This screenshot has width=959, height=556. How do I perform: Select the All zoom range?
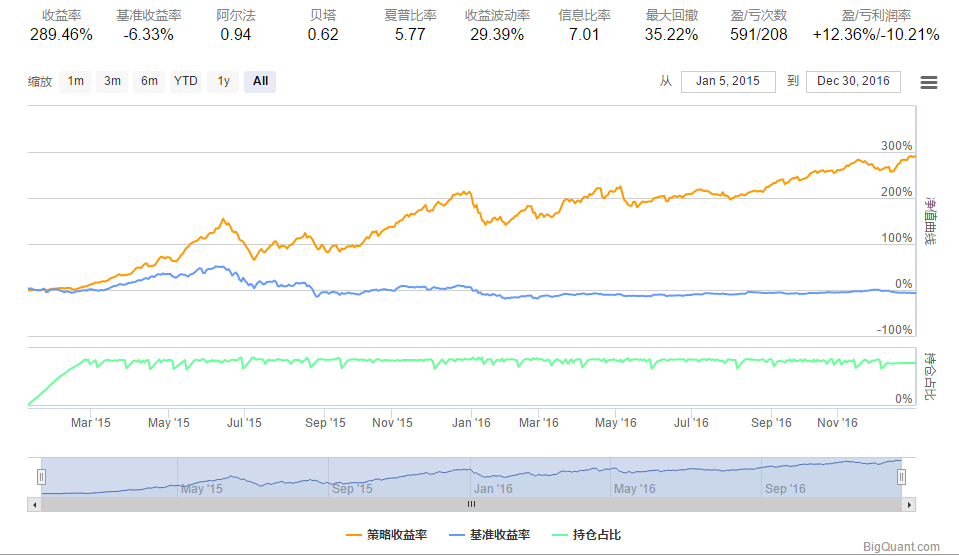pos(260,81)
